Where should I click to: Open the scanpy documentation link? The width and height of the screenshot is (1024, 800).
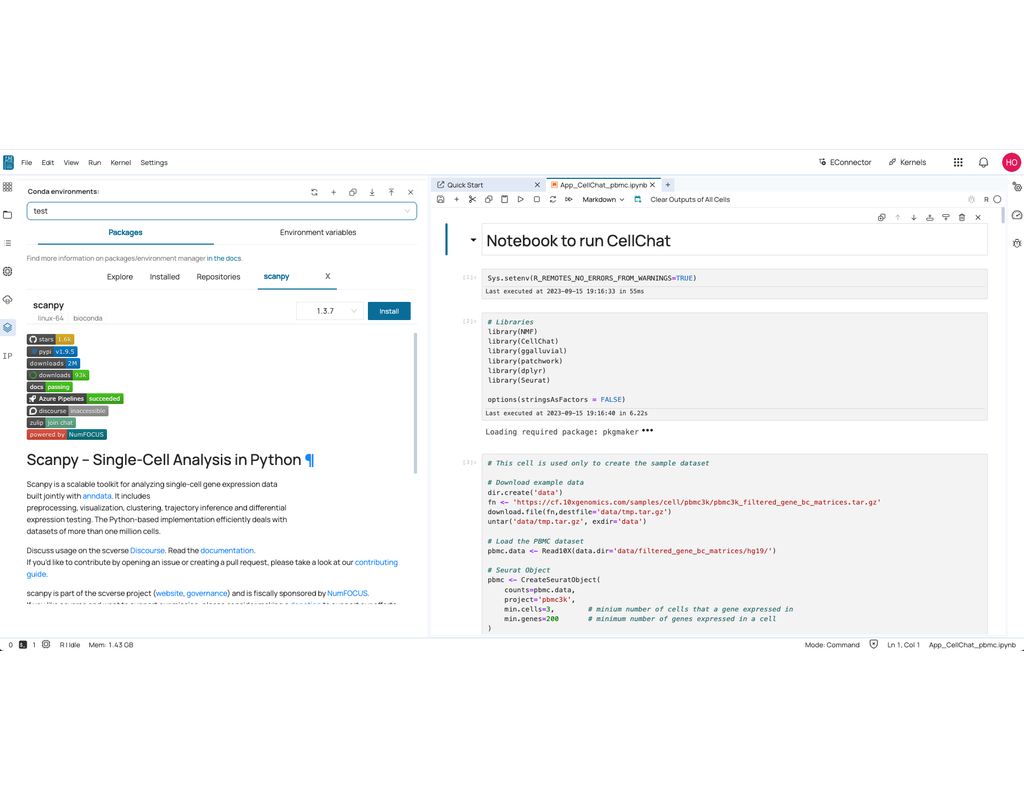tap(228, 549)
